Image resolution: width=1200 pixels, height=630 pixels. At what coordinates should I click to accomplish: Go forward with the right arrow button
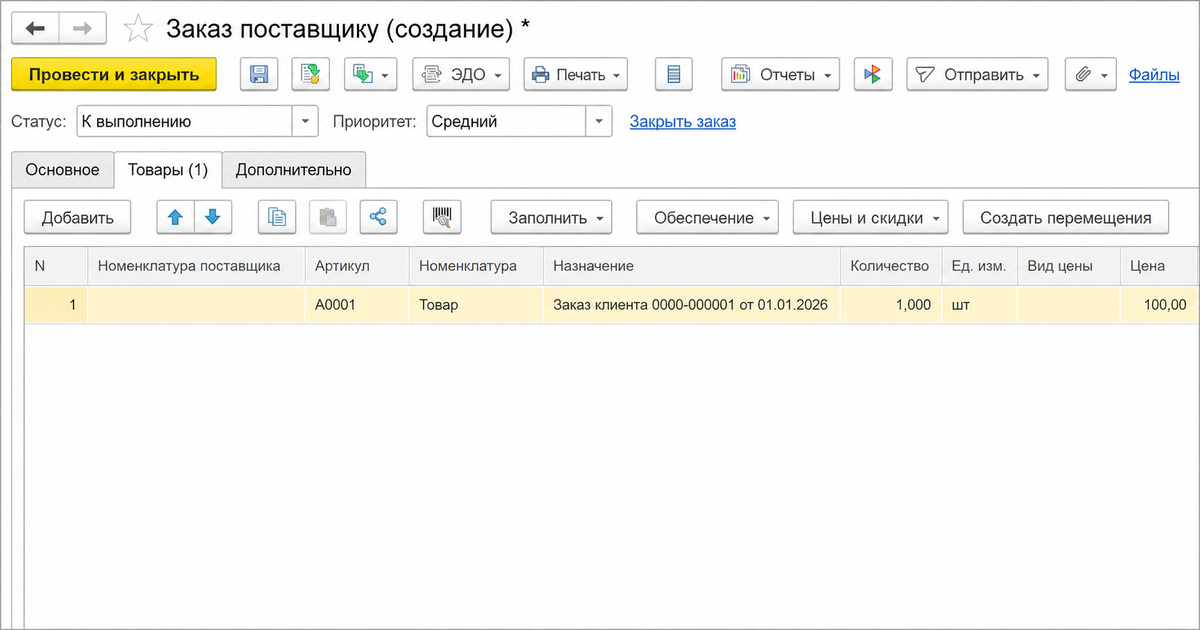point(82,28)
